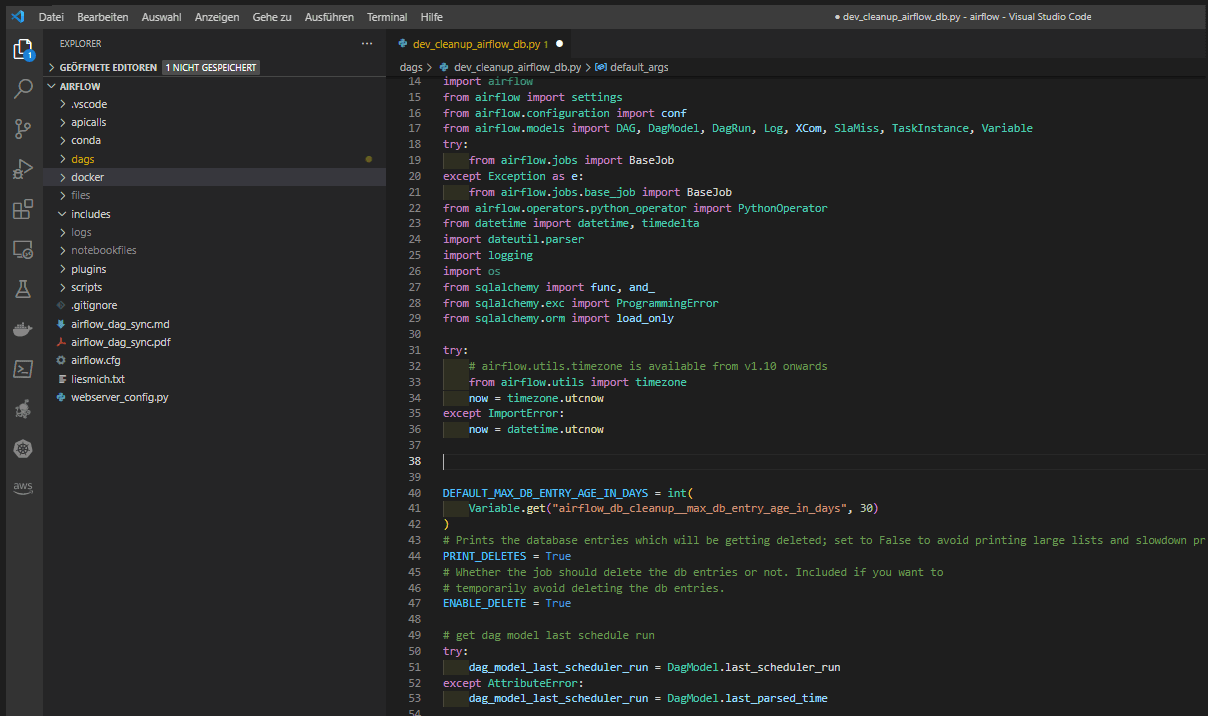Open the Anzeigen menu
Screen dimensions: 1208x716
click(217, 17)
